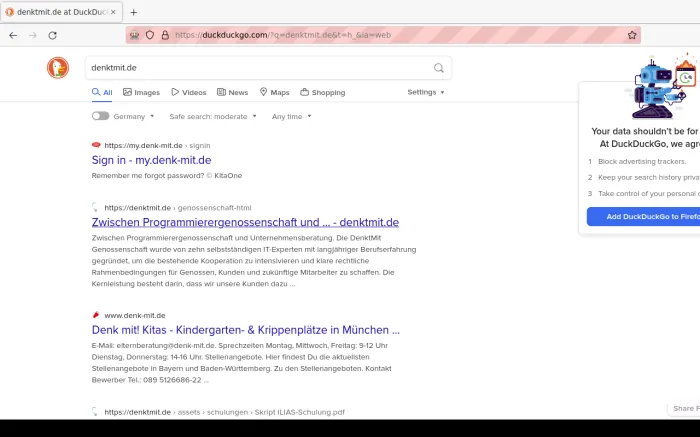Select the All search tab
This screenshot has width=700, height=437.
[x=102, y=92]
